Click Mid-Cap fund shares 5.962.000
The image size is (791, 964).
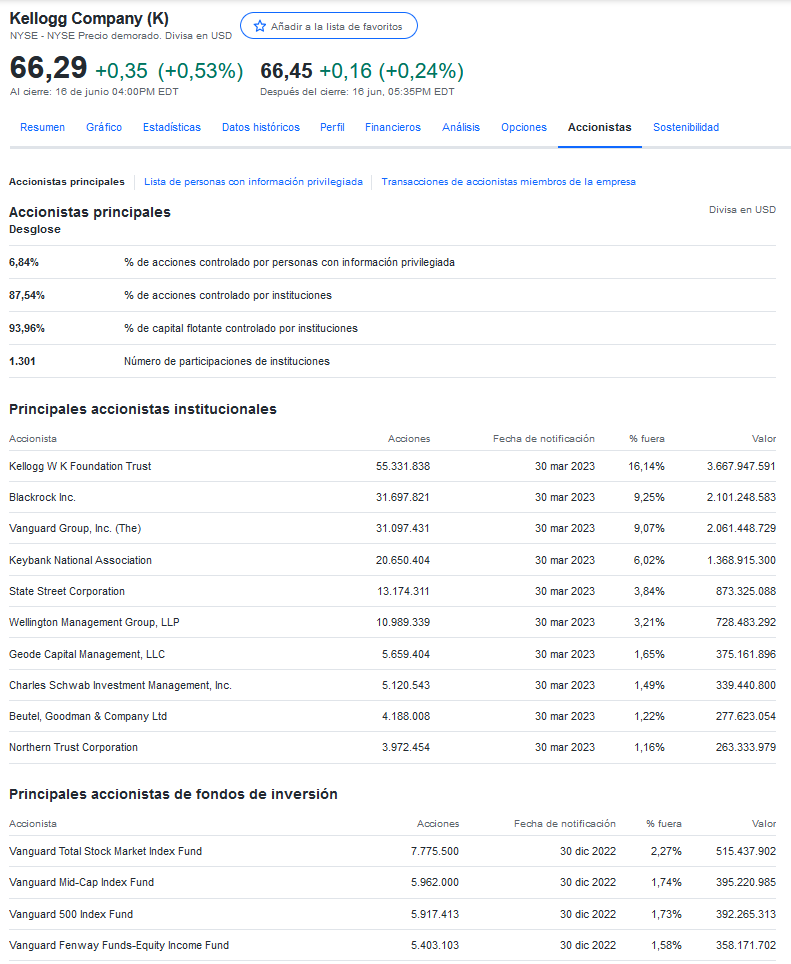coord(435,883)
